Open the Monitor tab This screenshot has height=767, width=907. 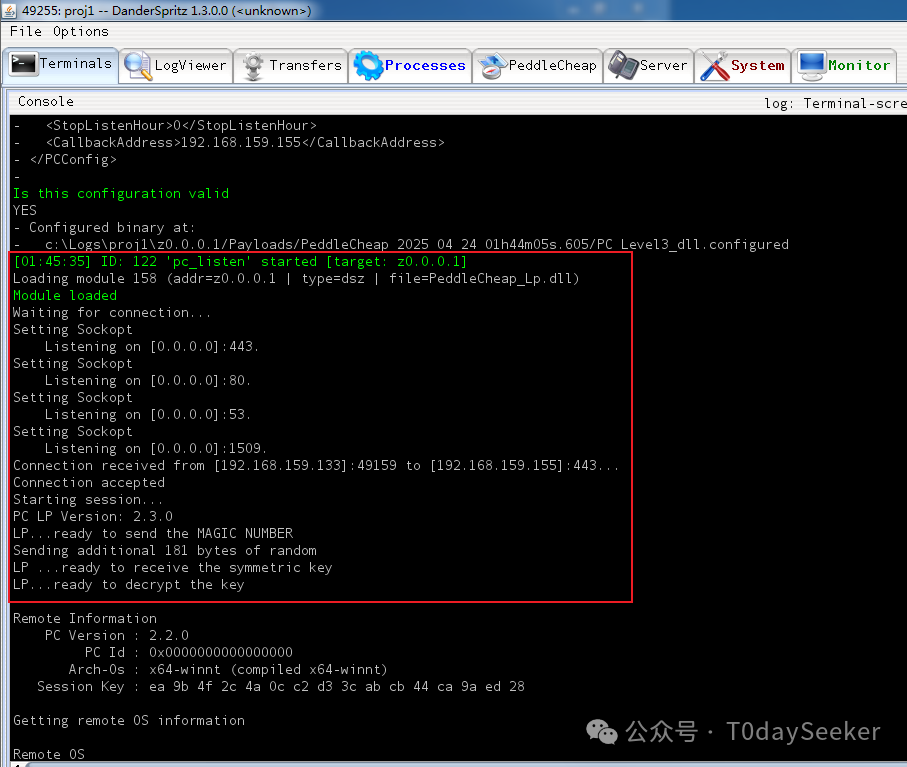[x=844, y=65]
